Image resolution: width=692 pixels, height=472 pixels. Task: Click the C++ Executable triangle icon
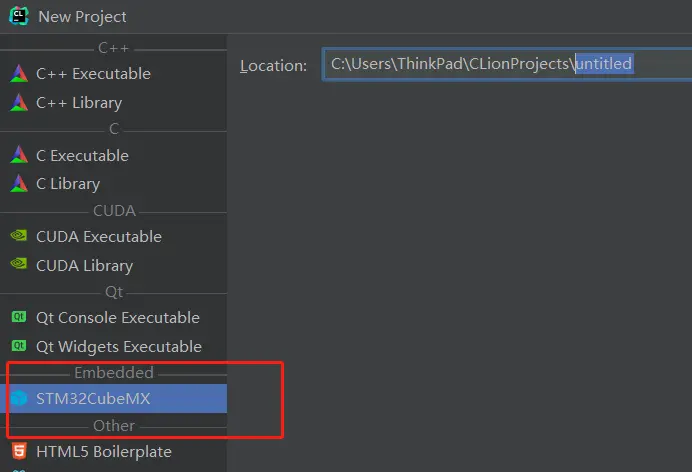click(19, 74)
